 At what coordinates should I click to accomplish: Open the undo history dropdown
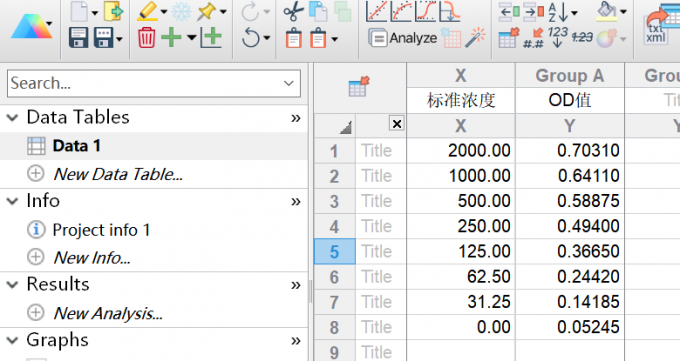[x=266, y=38]
